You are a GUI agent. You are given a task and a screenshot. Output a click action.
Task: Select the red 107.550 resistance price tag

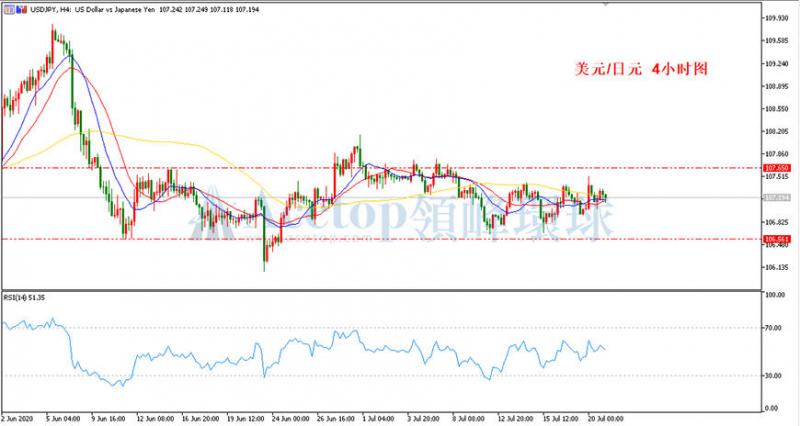[x=777, y=168]
